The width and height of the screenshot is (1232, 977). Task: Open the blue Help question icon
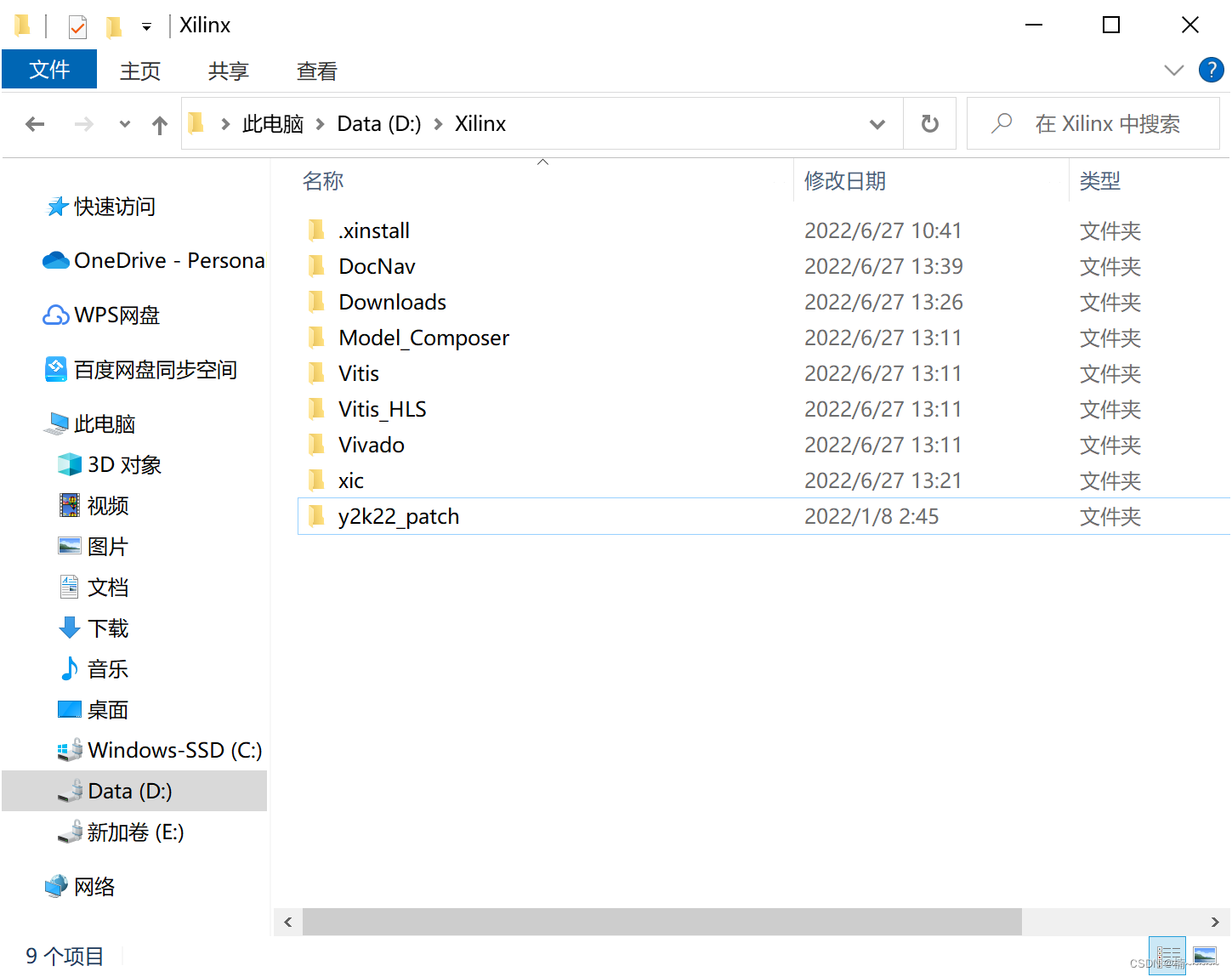tap(1211, 70)
